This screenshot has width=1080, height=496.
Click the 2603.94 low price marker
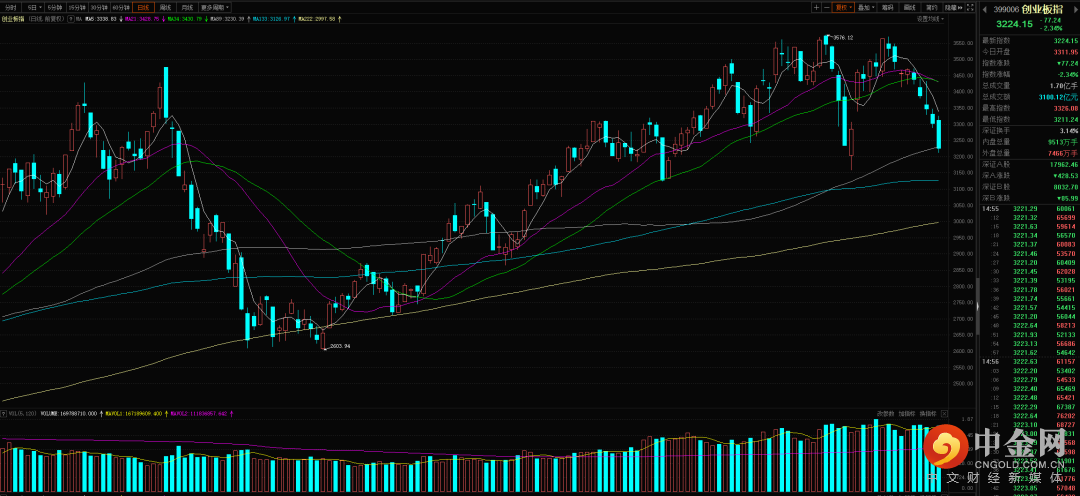[340, 346]
